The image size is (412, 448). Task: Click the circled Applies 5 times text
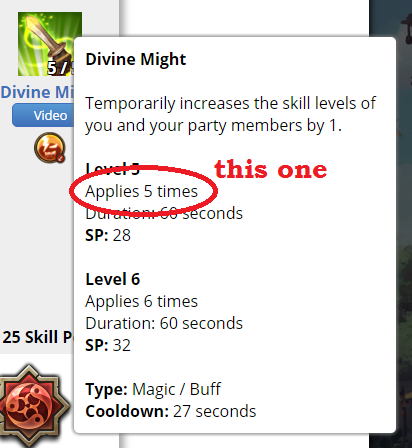point(141,191)
